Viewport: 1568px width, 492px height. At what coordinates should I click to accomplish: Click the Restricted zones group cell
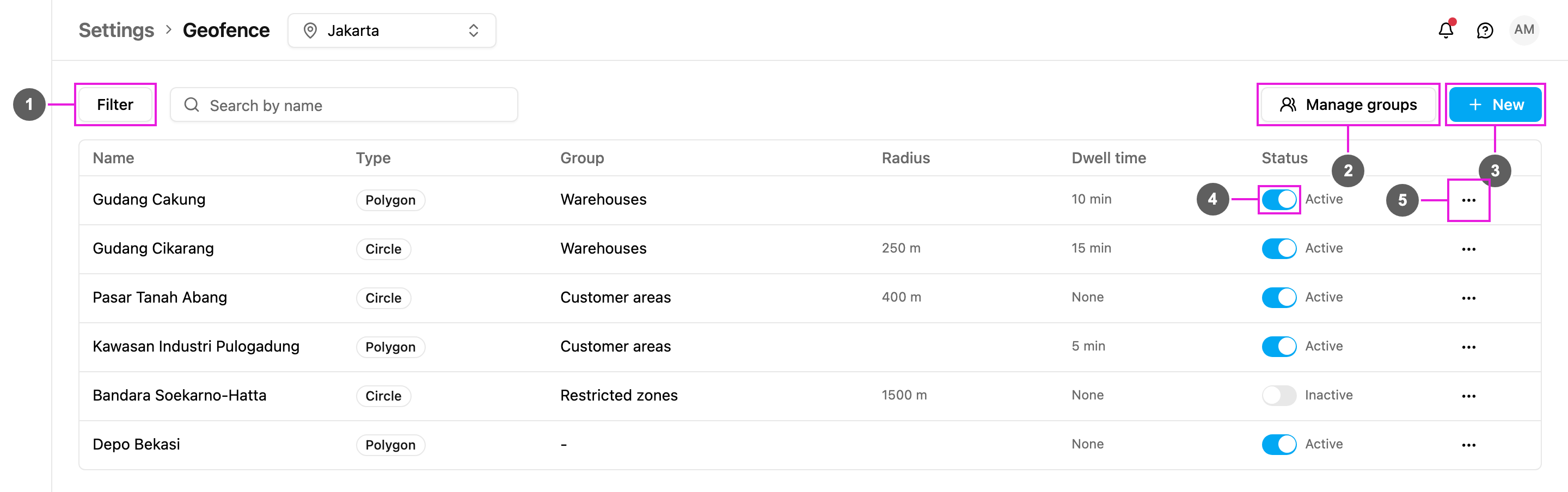(x=618, y=395)
